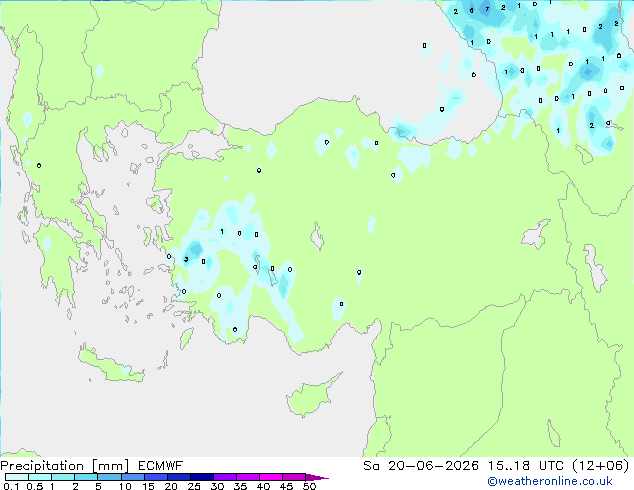This screenshot has width=634, height=490.
Task: Click the 1–2 mm legend swatch
Action: [63, 477]
